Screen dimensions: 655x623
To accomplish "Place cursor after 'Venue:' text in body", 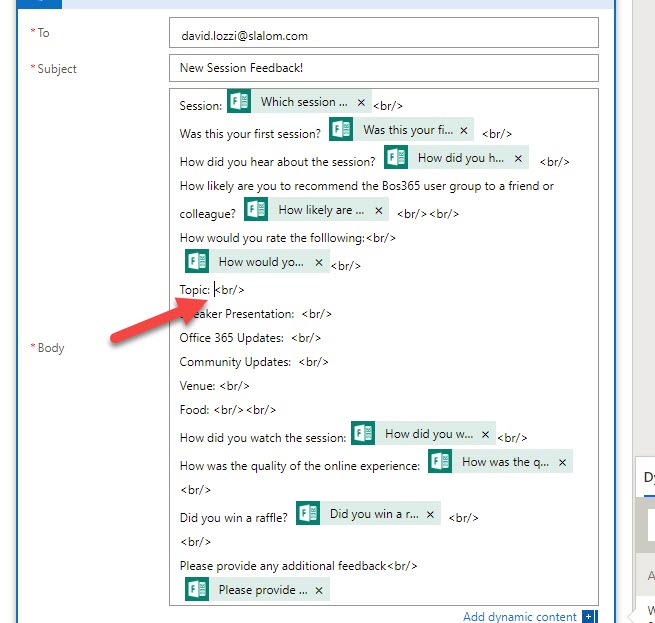I will pyautogui.click(x=216, y=386).
